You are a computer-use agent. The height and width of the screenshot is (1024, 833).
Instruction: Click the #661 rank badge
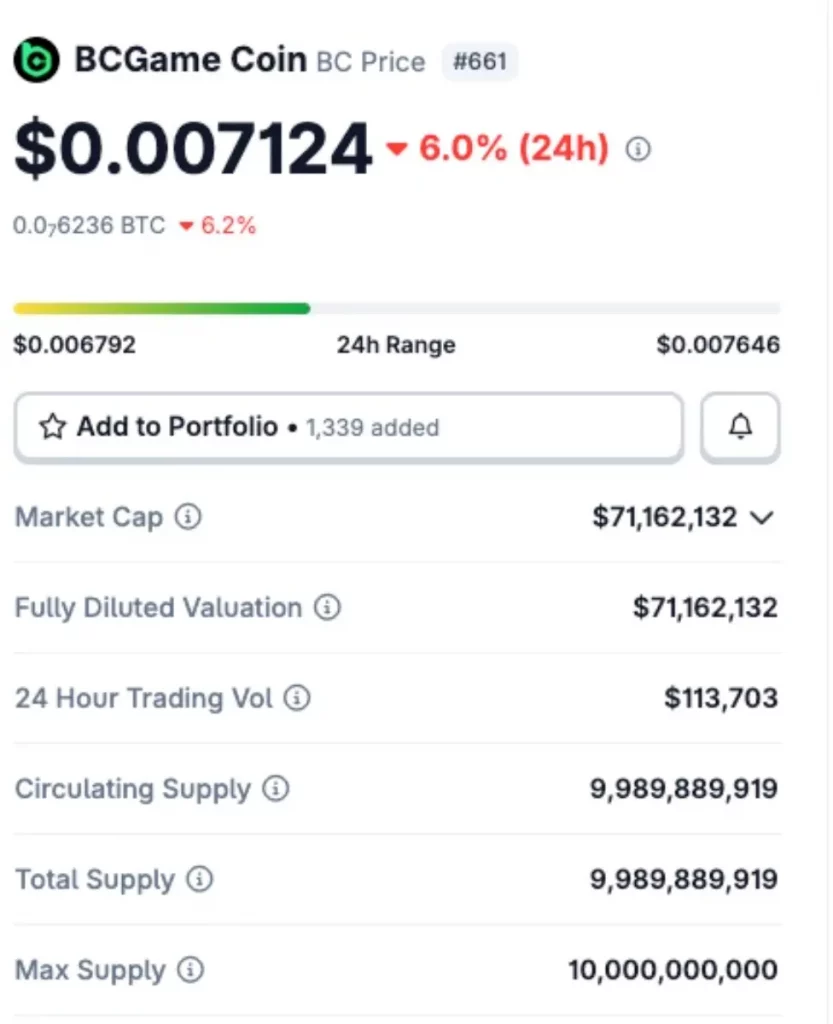tap(480, 61)
